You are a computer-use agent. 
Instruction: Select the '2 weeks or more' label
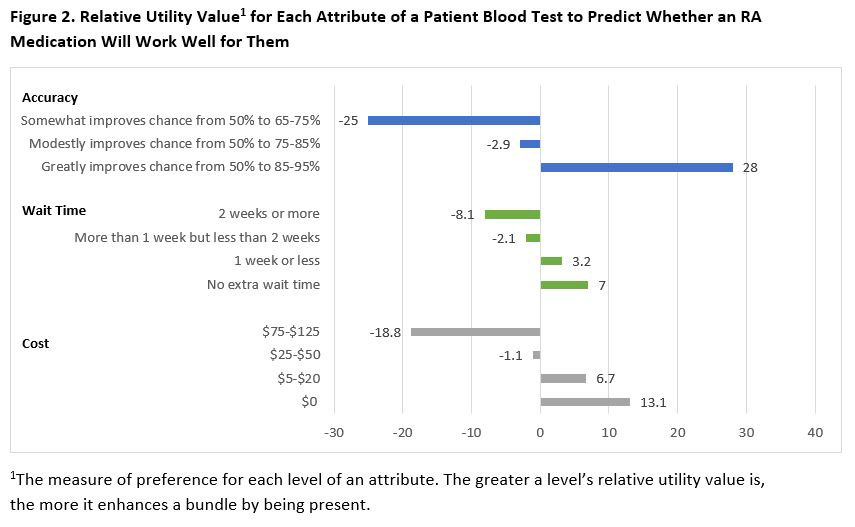point(269,214)
